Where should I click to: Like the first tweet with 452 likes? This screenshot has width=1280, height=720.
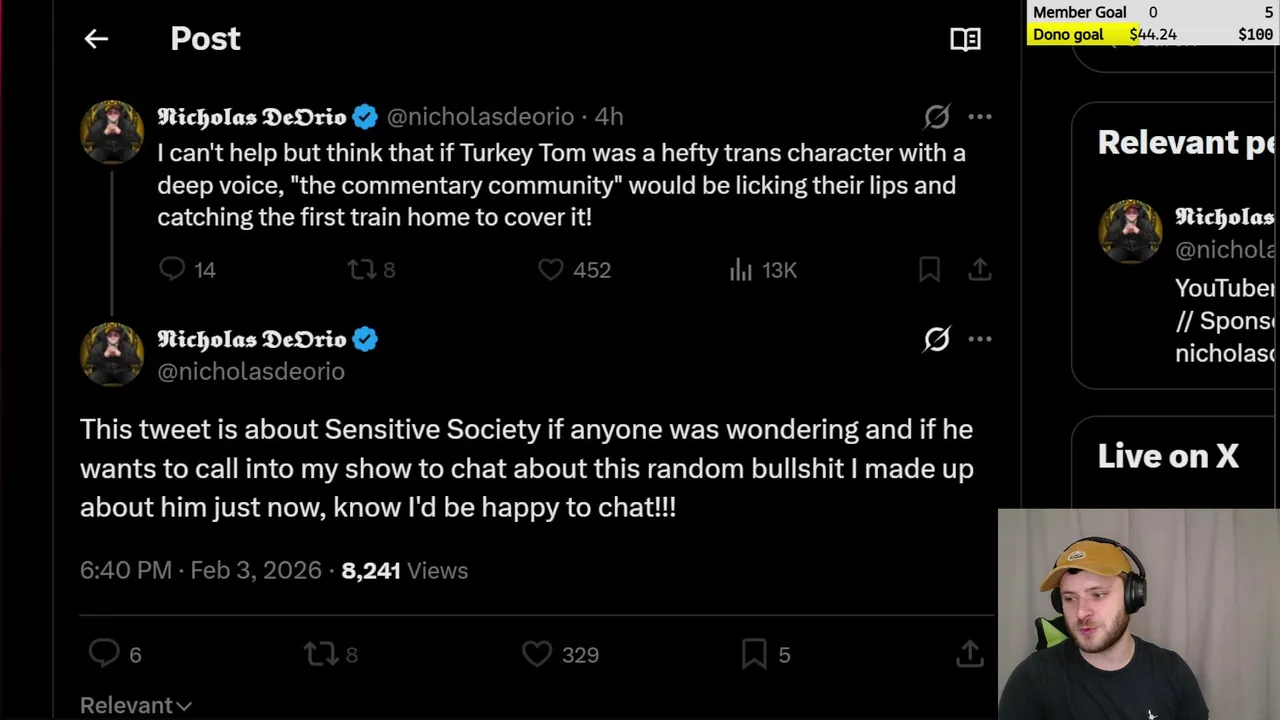[551, 269]
